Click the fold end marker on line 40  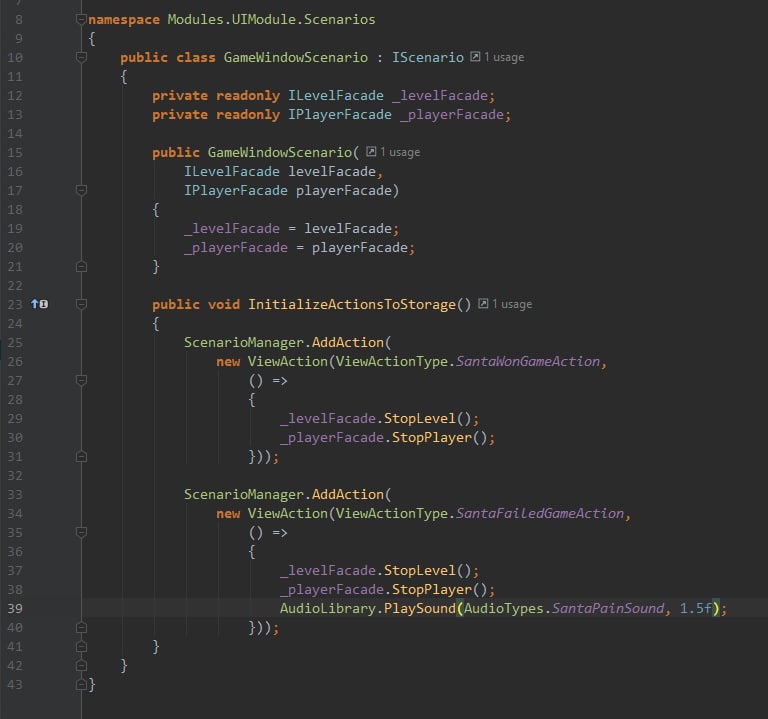point(81,627)
